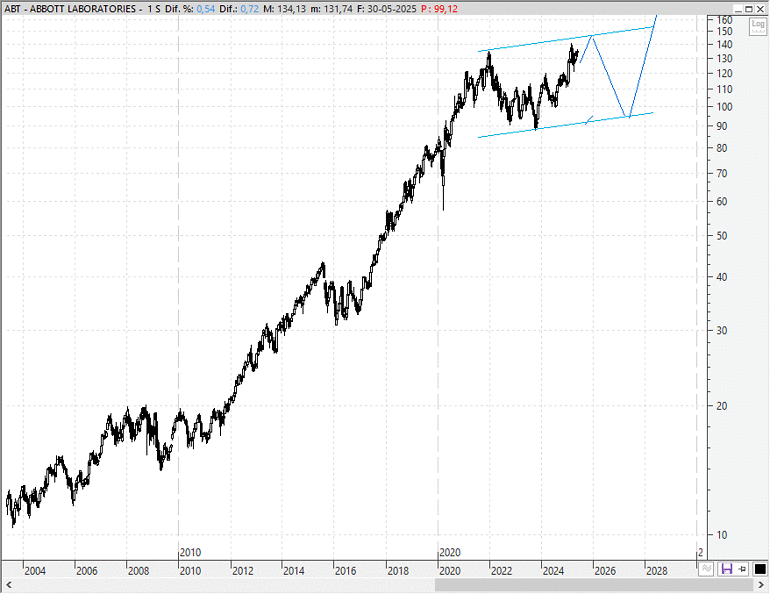Screen dimensions: 770x594
Task: Toggle the Log scale button
Action: [758, 27]
